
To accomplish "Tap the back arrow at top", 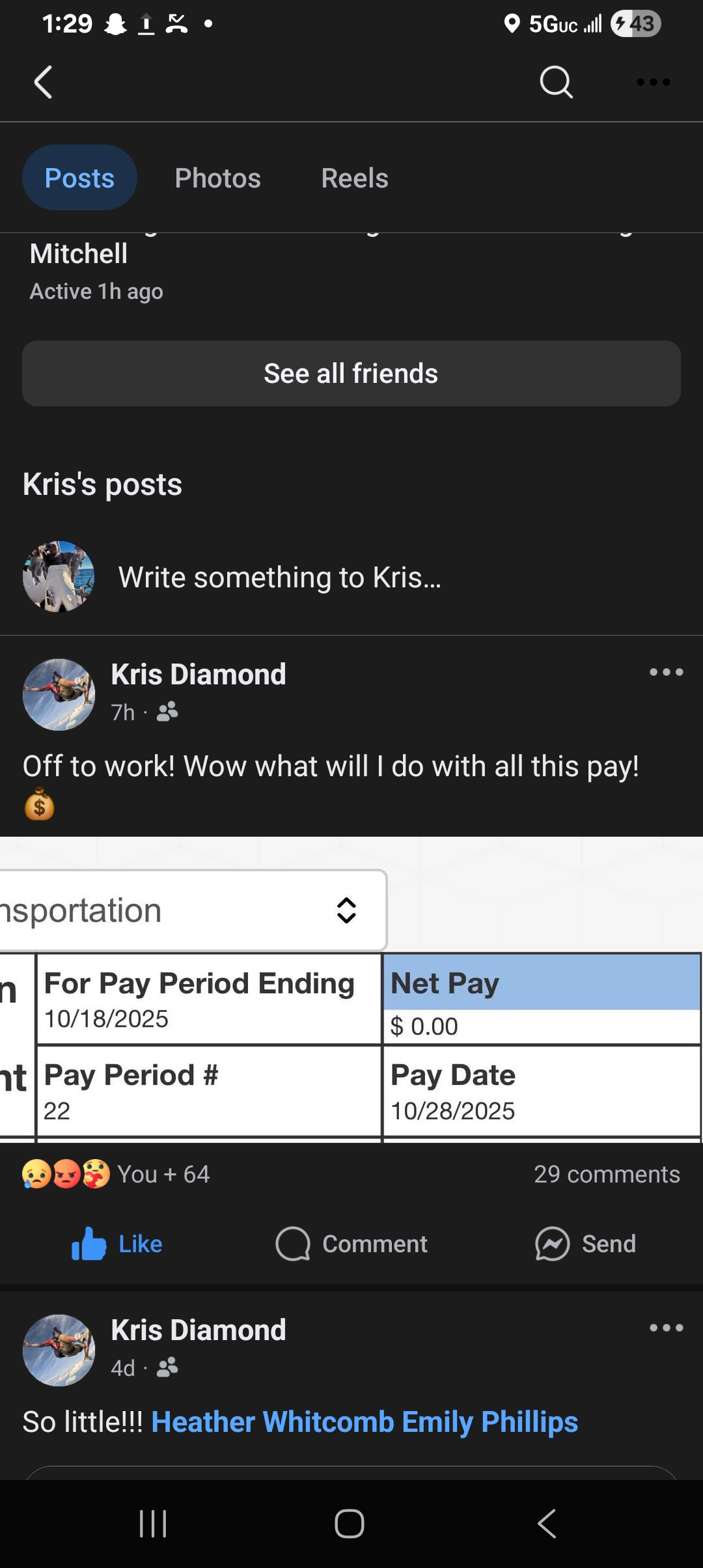I will (43, 82).
